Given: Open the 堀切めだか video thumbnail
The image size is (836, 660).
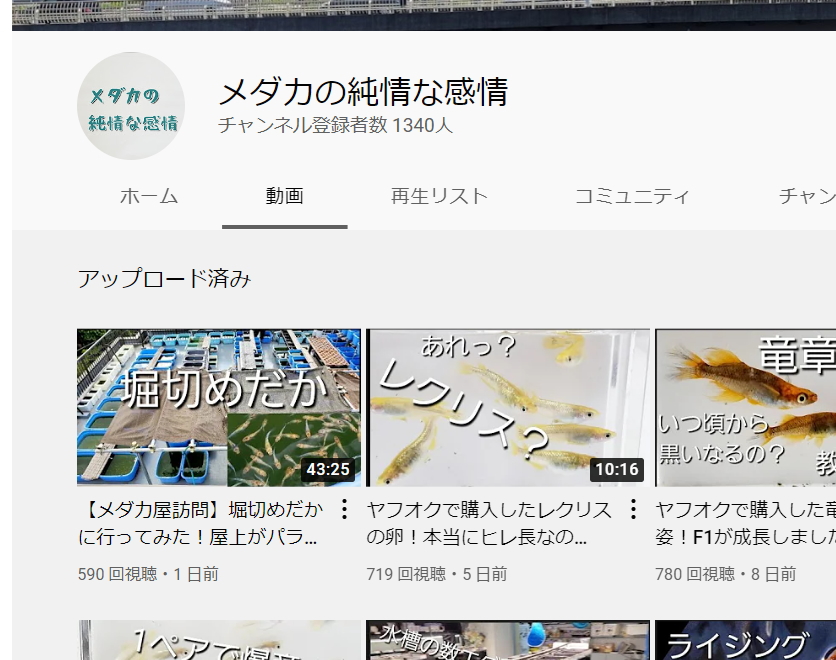Looking at the screenshot, I should click(x=219, y=408).
